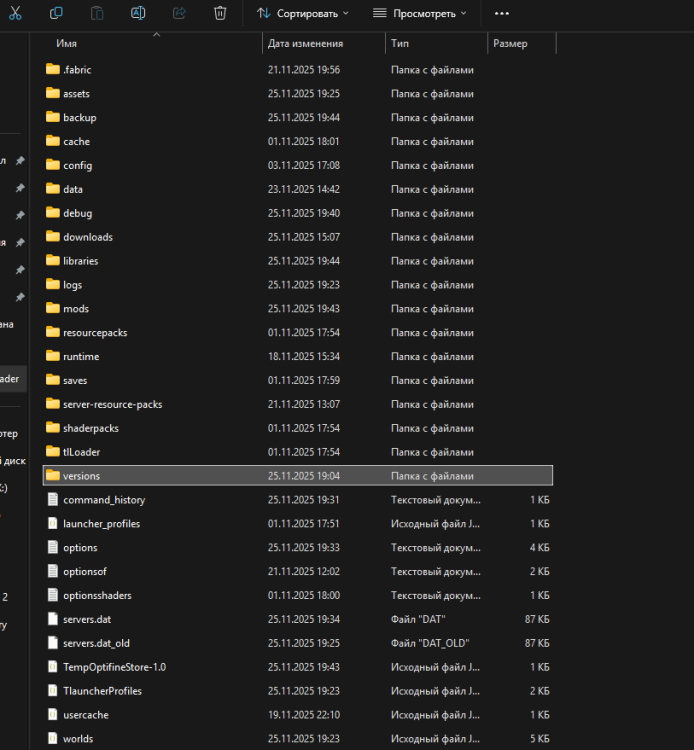
Task: Select the libraries folder icon
Action: tap(53, 261)
